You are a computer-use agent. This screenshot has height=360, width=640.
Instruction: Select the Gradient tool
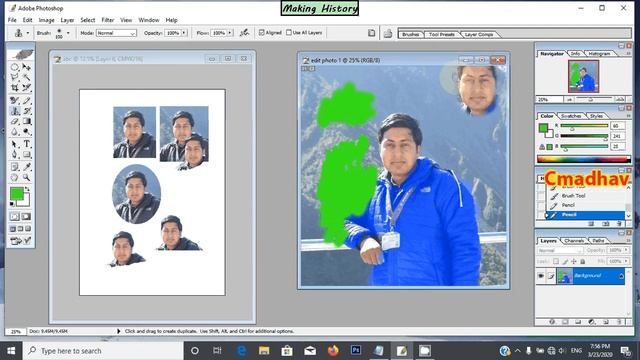[x=27, y=121]
